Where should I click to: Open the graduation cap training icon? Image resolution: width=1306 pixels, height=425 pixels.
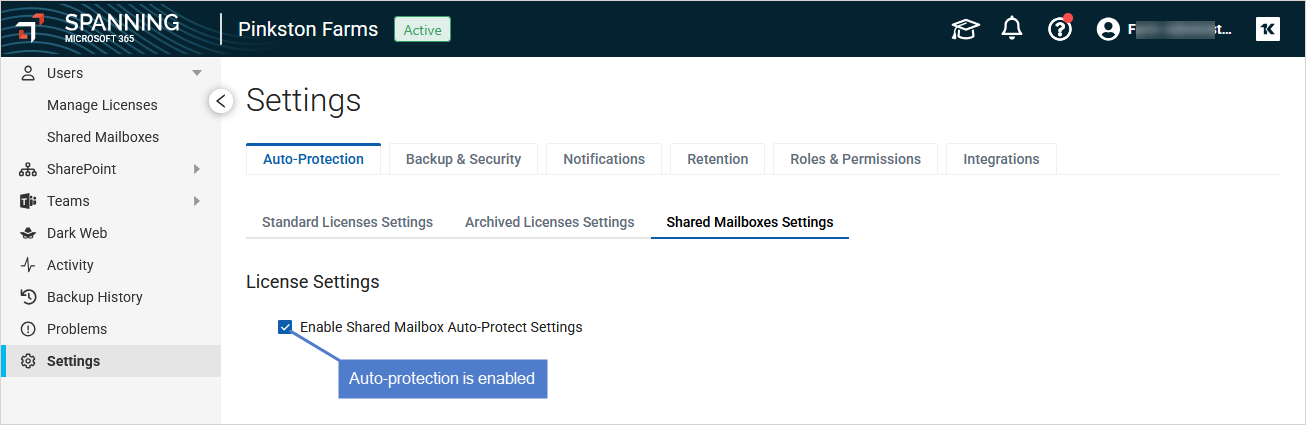pos(964,30)
